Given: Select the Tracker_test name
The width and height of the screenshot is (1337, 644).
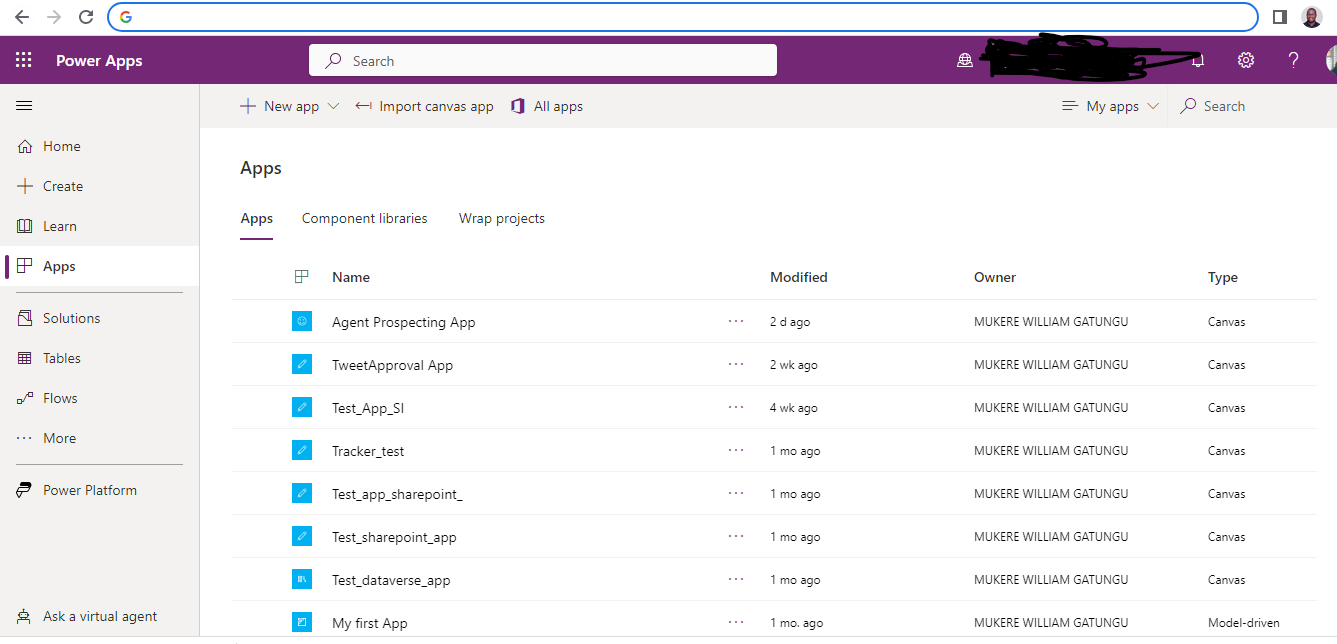Looking at the screenshot, I should click(368, 451).
